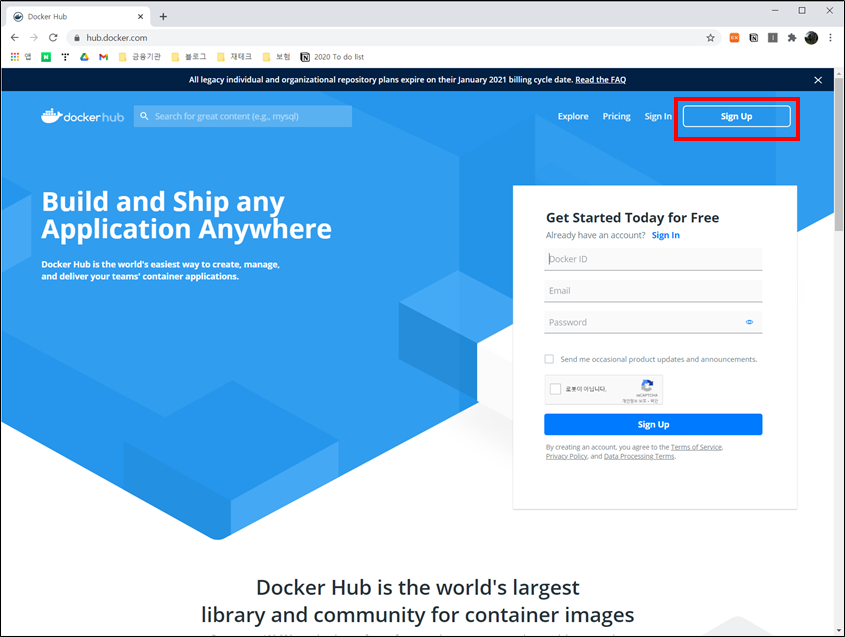Open the 금융기관 bookmark folder
Screen dimensions: 845x637
click(140, 57)
